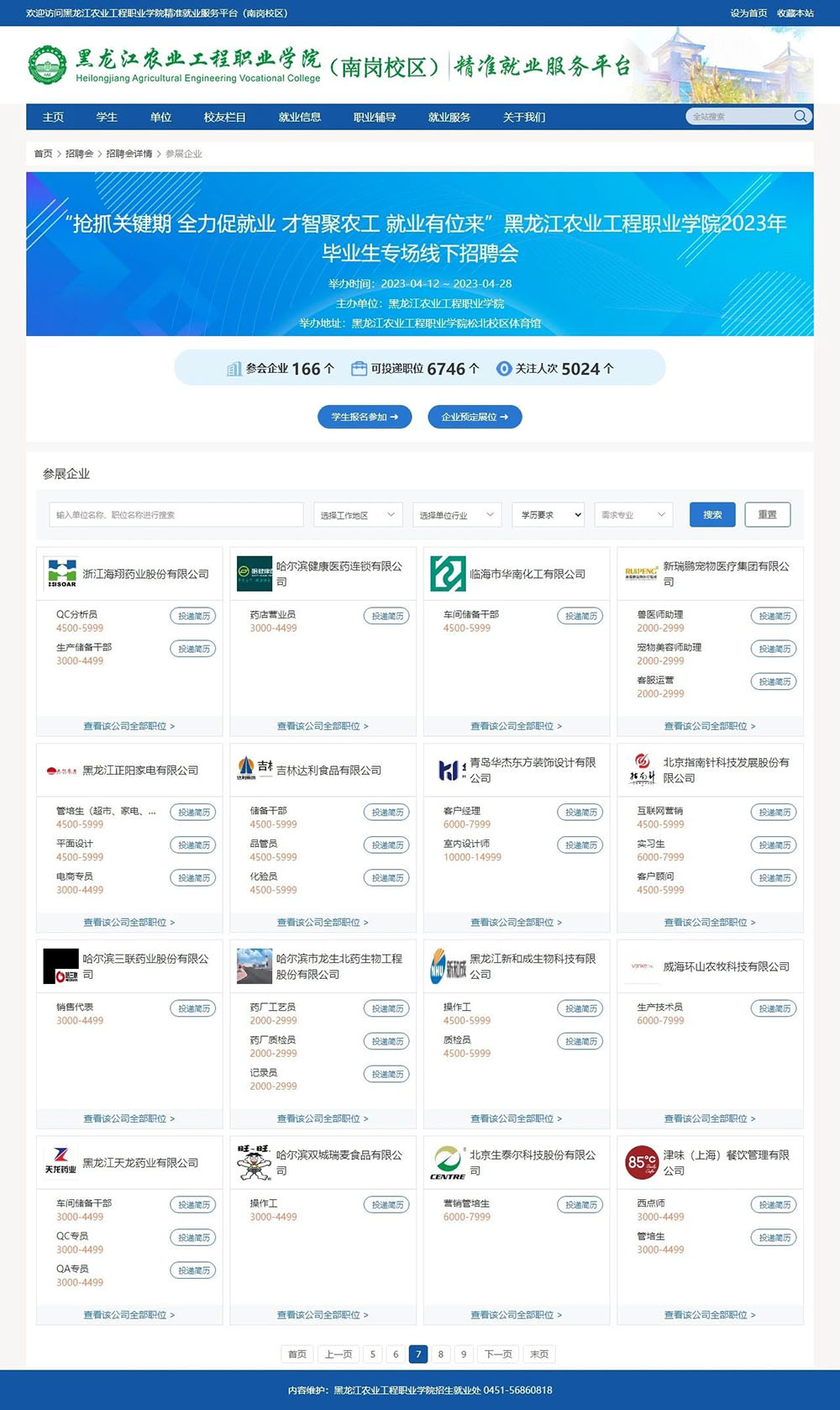Screen dimensions: 840x1410
Task: Click 招聘会 breadcrumb link
Action: coord(79,154)
